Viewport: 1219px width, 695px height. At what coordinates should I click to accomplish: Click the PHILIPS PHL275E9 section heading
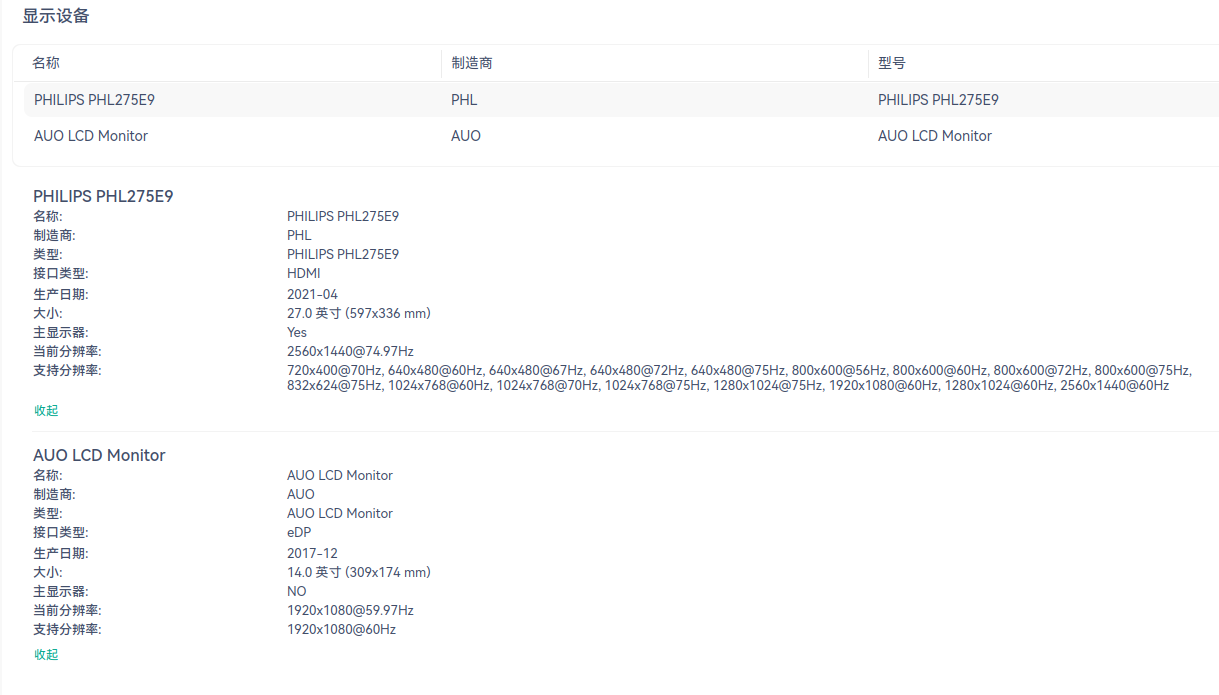coord(103,196)
